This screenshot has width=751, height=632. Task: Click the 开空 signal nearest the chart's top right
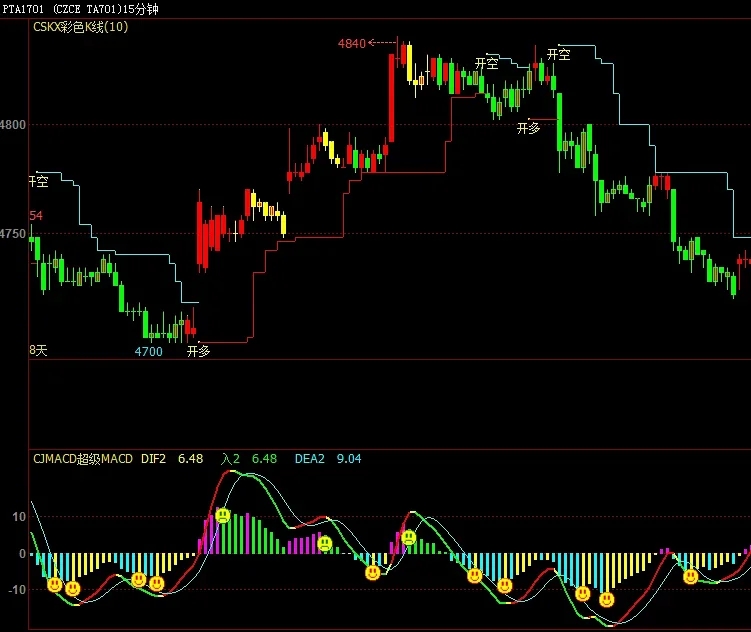coord(558,54)
